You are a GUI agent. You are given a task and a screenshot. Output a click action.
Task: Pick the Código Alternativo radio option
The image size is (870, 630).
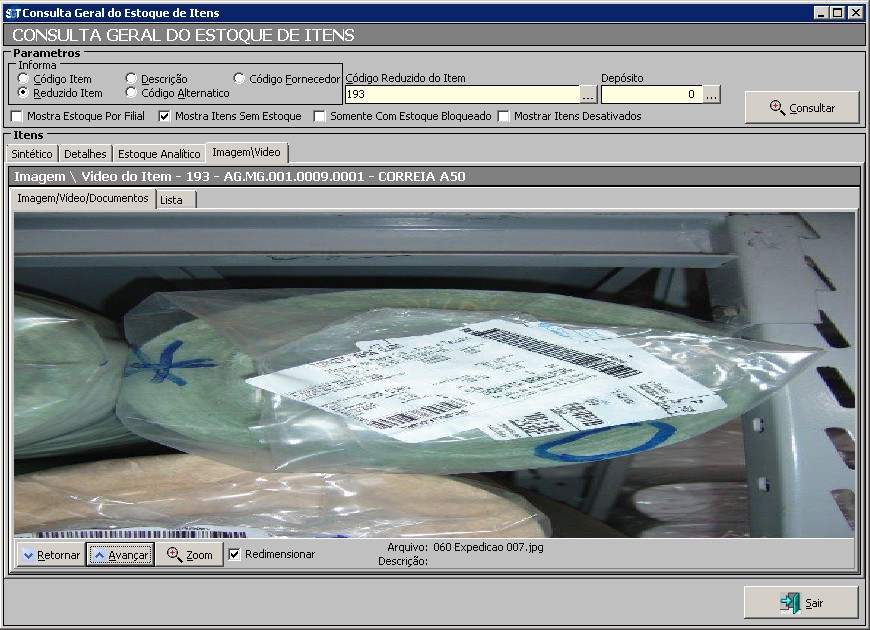click(x=131, y=93)
